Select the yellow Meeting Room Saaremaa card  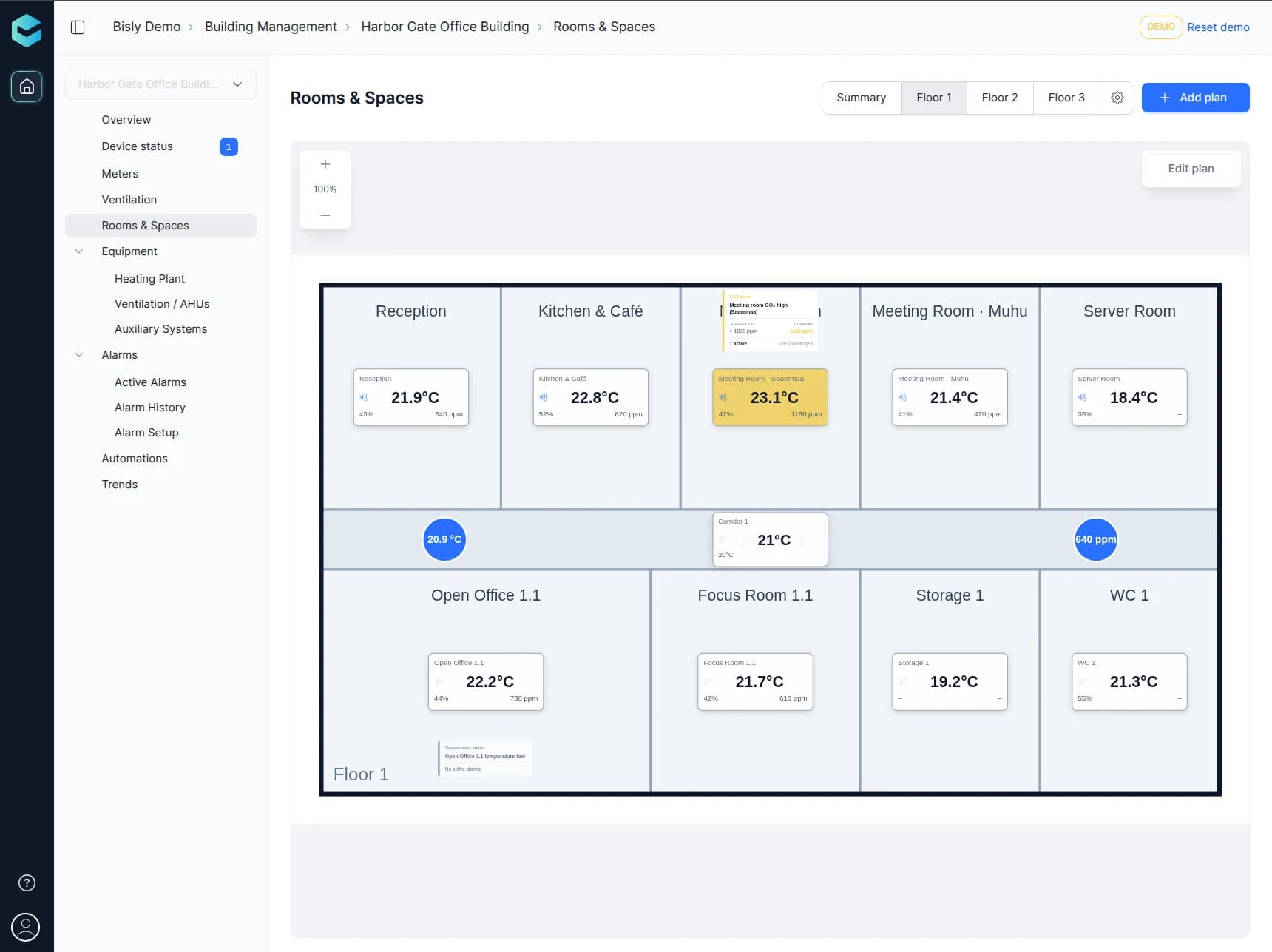(x=770, y=397)
